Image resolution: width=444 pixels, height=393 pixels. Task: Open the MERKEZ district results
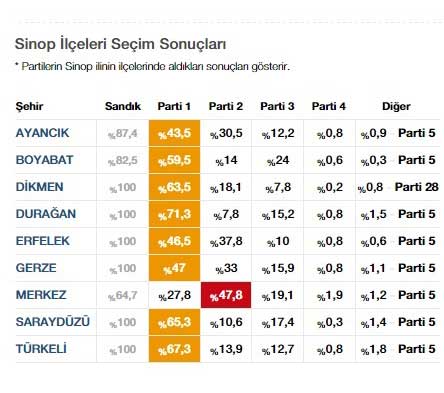tap(41, 295)
